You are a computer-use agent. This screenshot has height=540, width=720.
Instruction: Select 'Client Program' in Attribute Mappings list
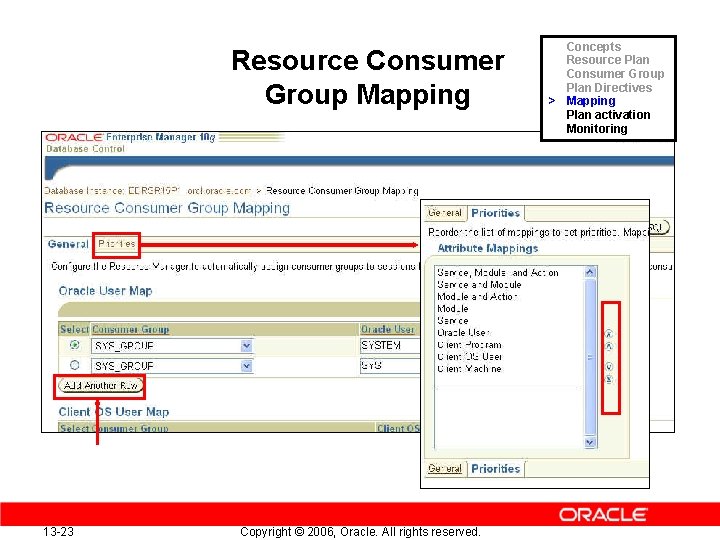pos(469,344)
